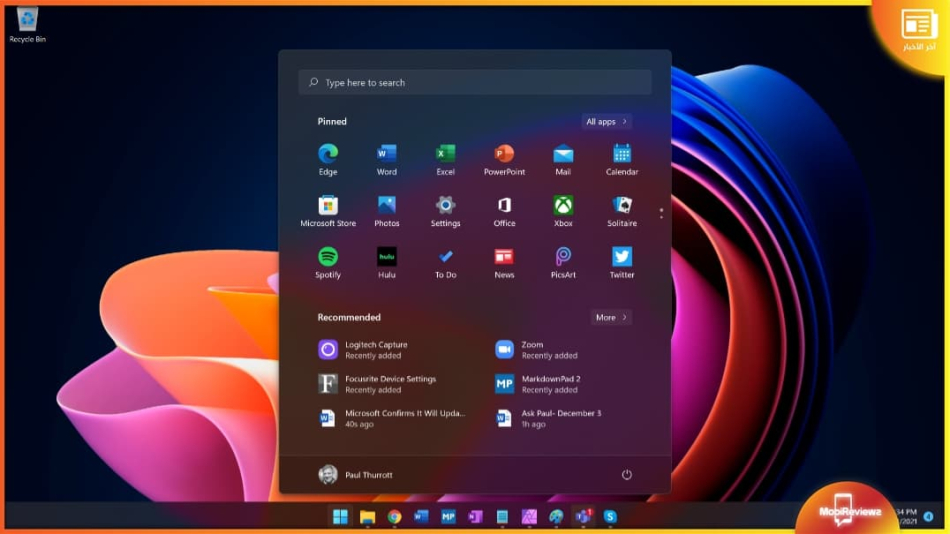Open MarkdownPad from the taskbar
The image size is (950, 534).
point(448,516)
